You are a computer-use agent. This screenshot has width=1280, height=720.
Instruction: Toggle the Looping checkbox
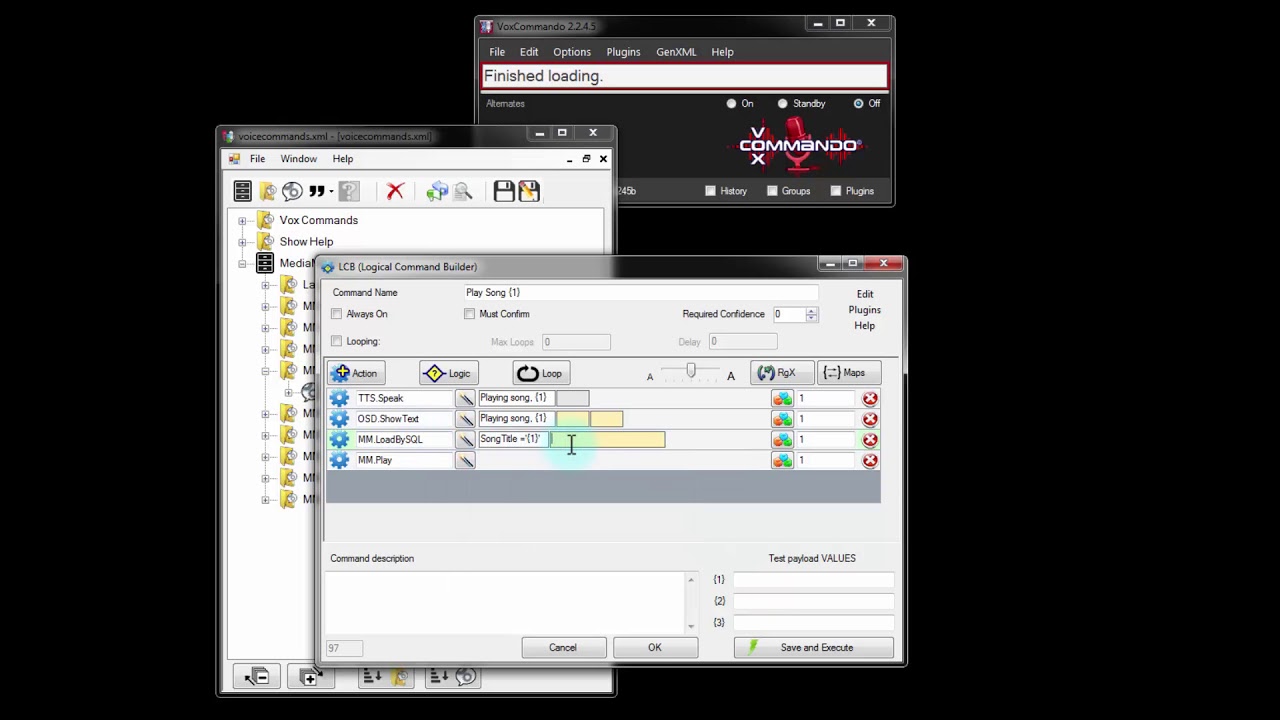(x=337, y=341)
